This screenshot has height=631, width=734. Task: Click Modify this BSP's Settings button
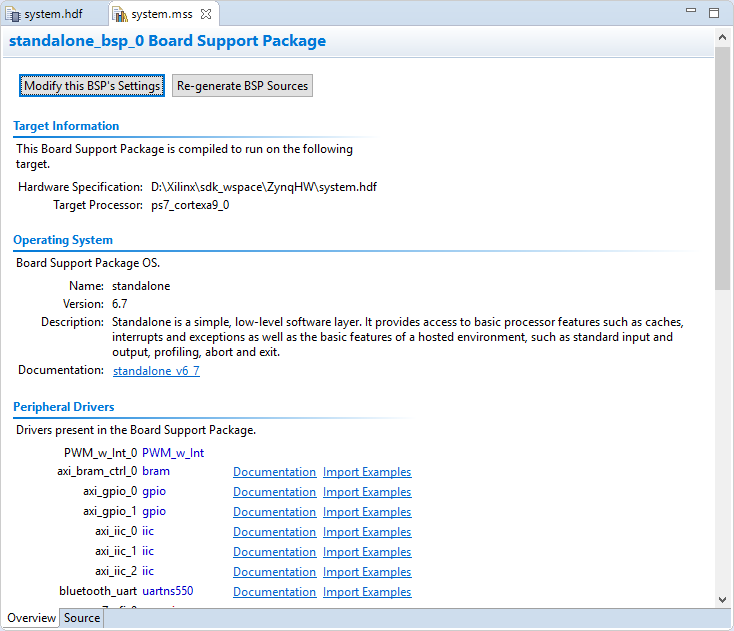[x=92, y=86]
